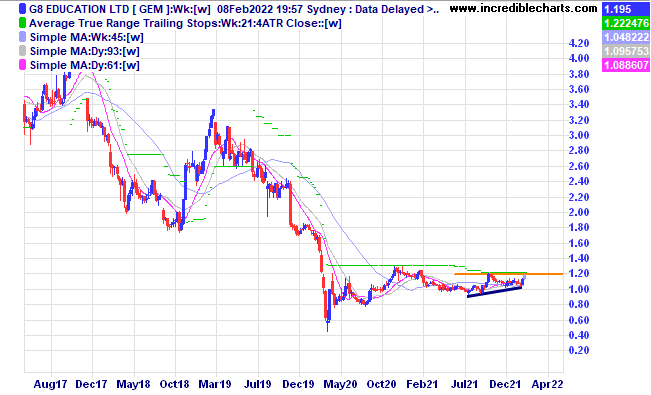Click the 08Feb2022 19:57 timestamp in header

[x=260, y=9]
